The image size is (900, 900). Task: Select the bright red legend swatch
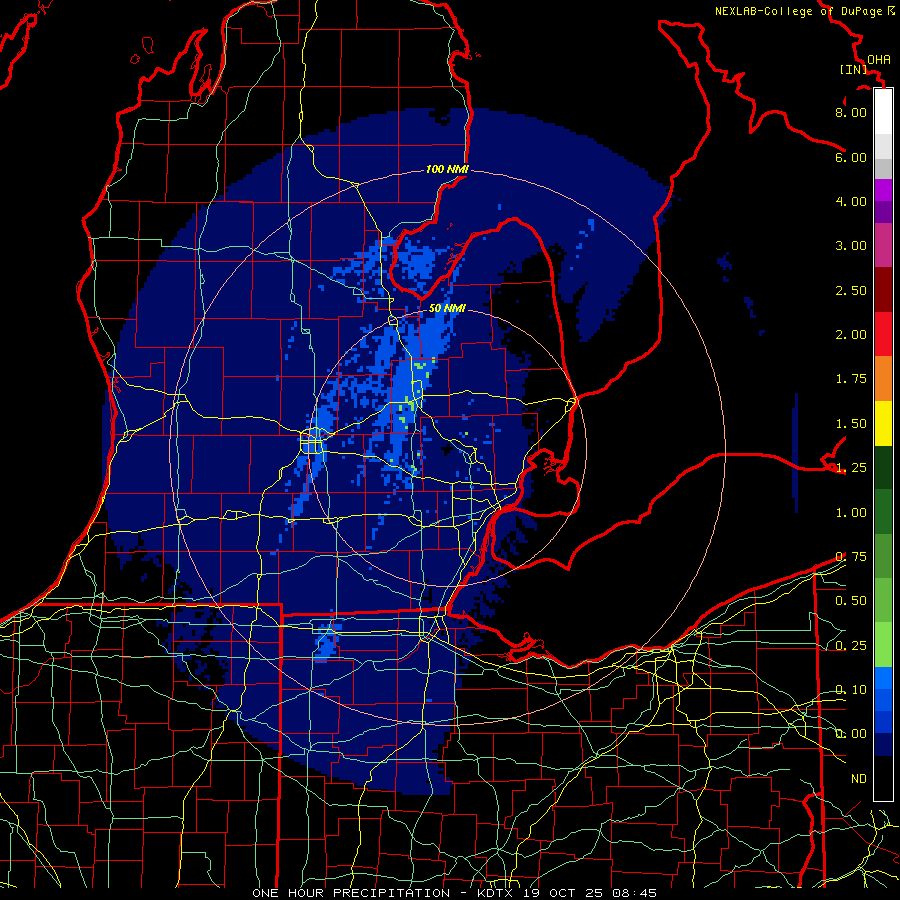[x=883, y=334]
